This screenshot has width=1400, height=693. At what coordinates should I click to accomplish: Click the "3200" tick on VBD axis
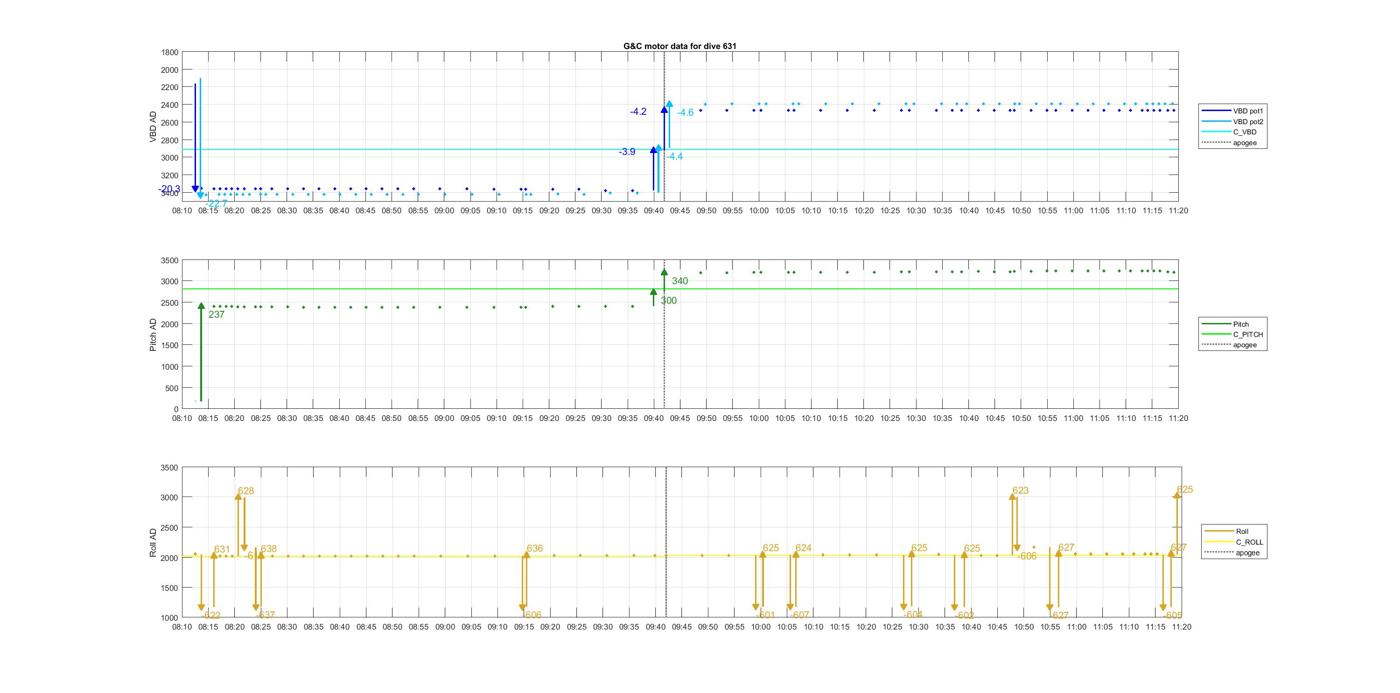170,175
